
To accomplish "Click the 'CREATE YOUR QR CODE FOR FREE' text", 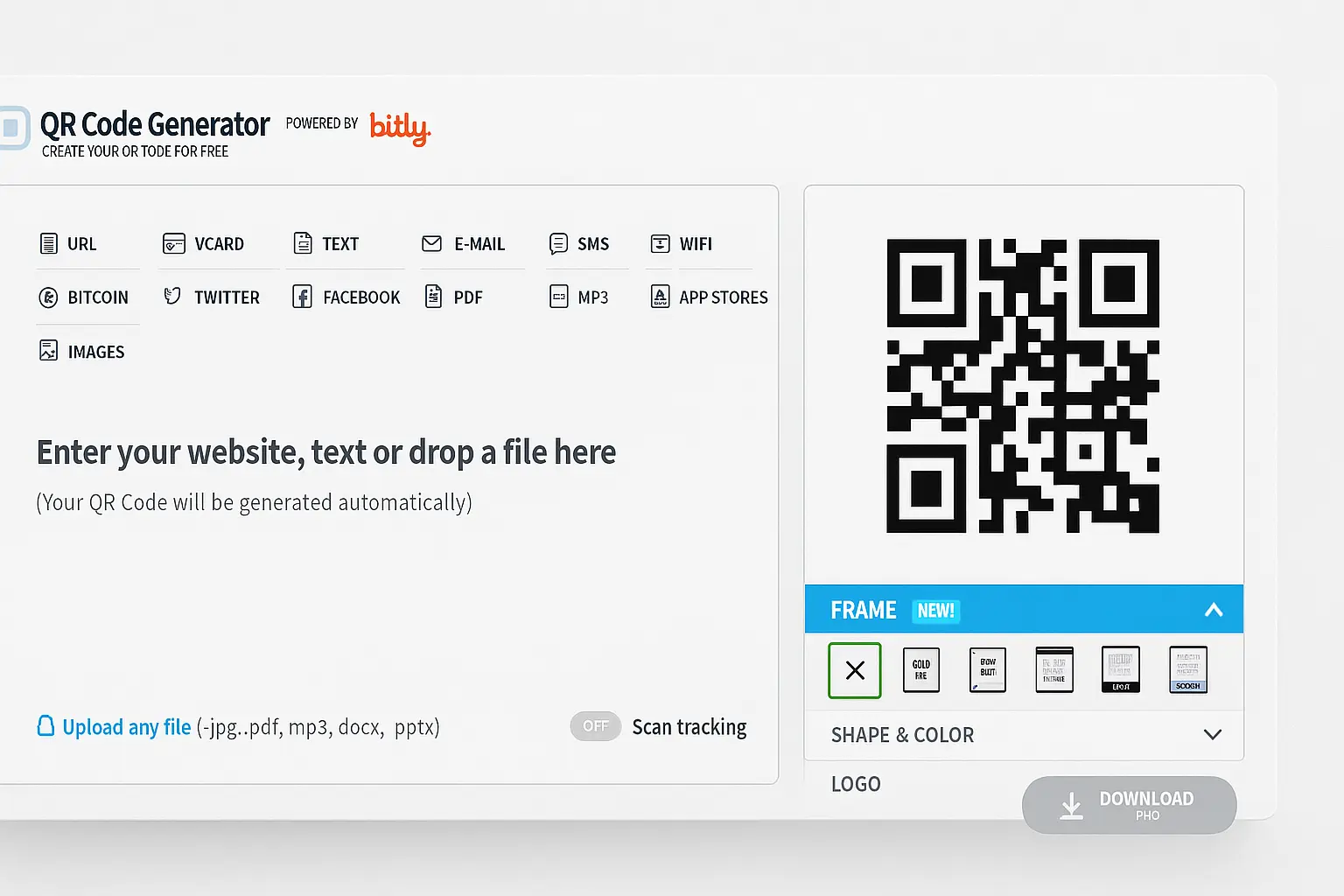I will click(x=135, y=151).
